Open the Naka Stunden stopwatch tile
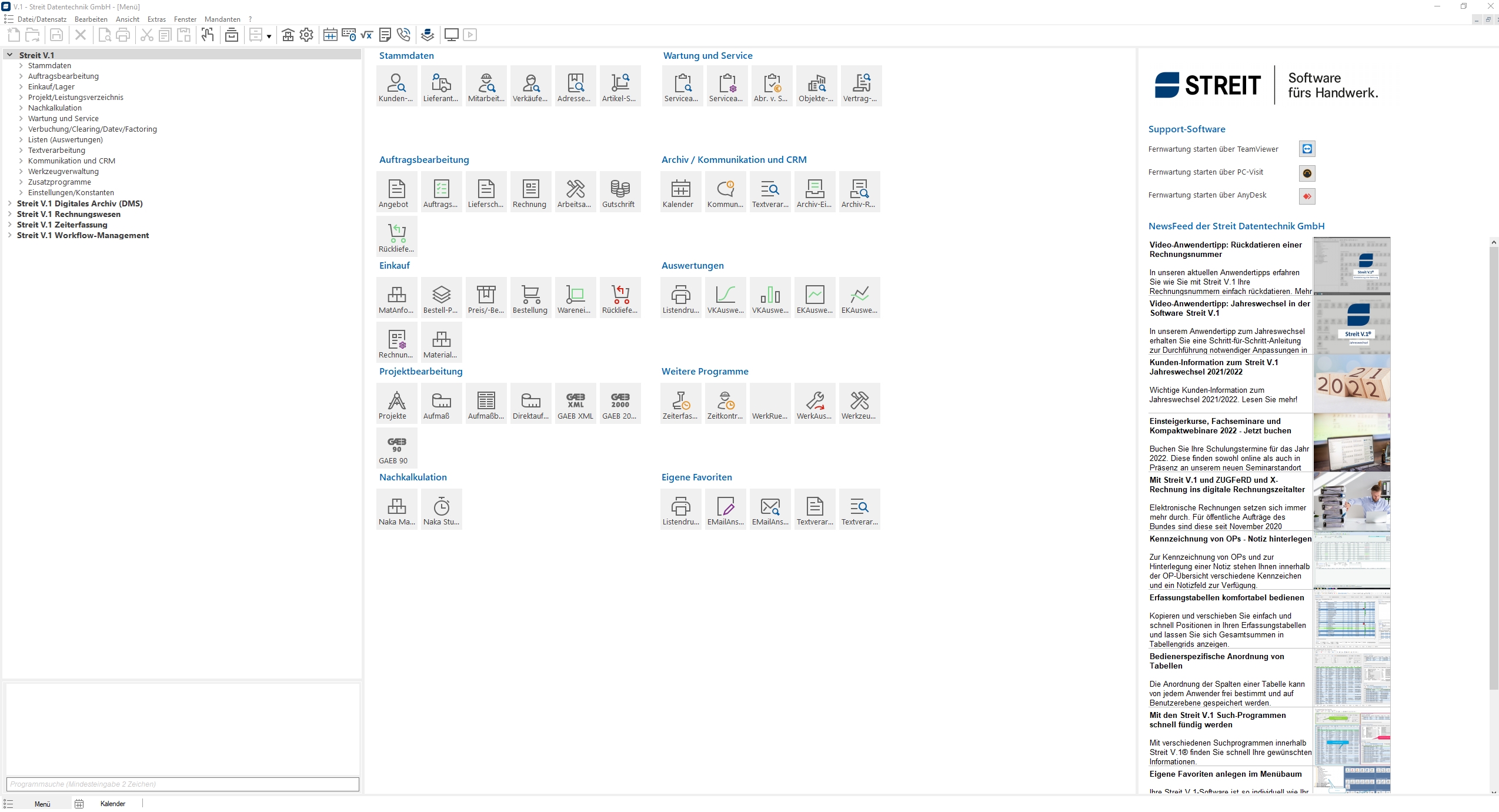 (441, 509)
